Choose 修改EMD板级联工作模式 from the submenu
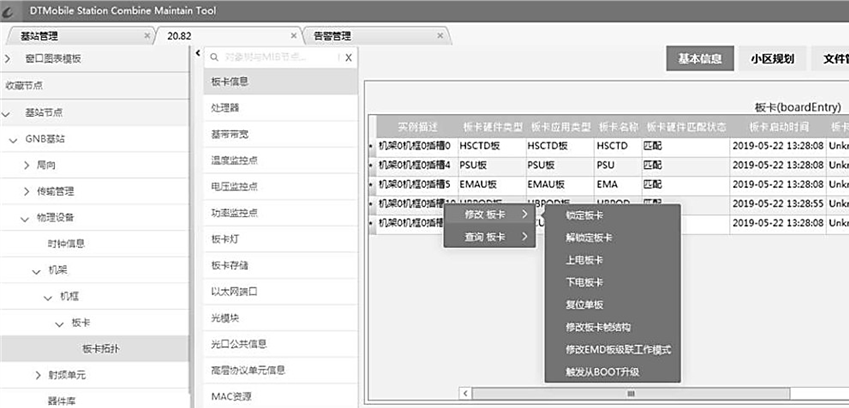The image size is (849, 408). 612,350
